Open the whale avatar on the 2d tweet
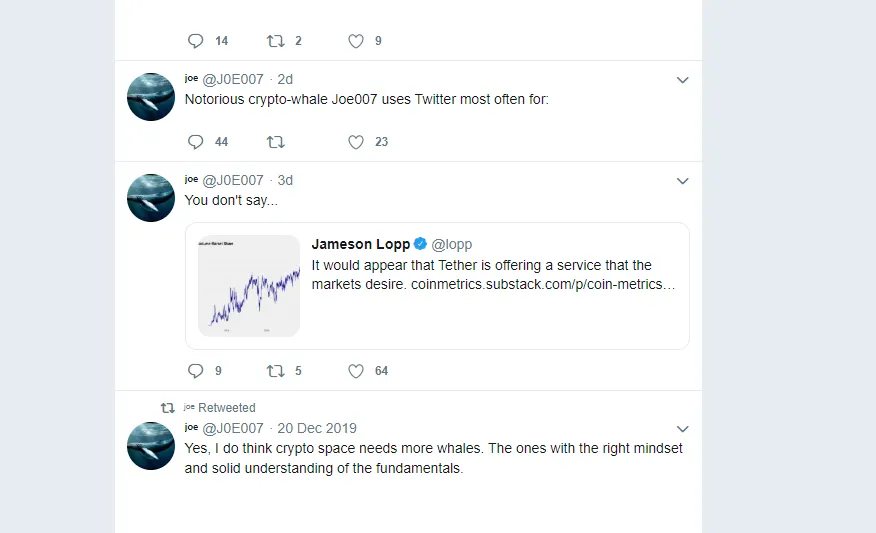Viewport: 876px width, 533px height. coord(151,97)
